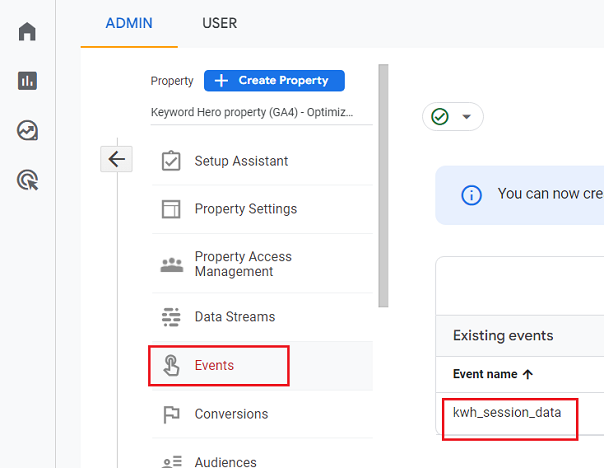Open Property Settings menu item
The height and width of the screenshot is (468, 604).
tap(262, 209)
